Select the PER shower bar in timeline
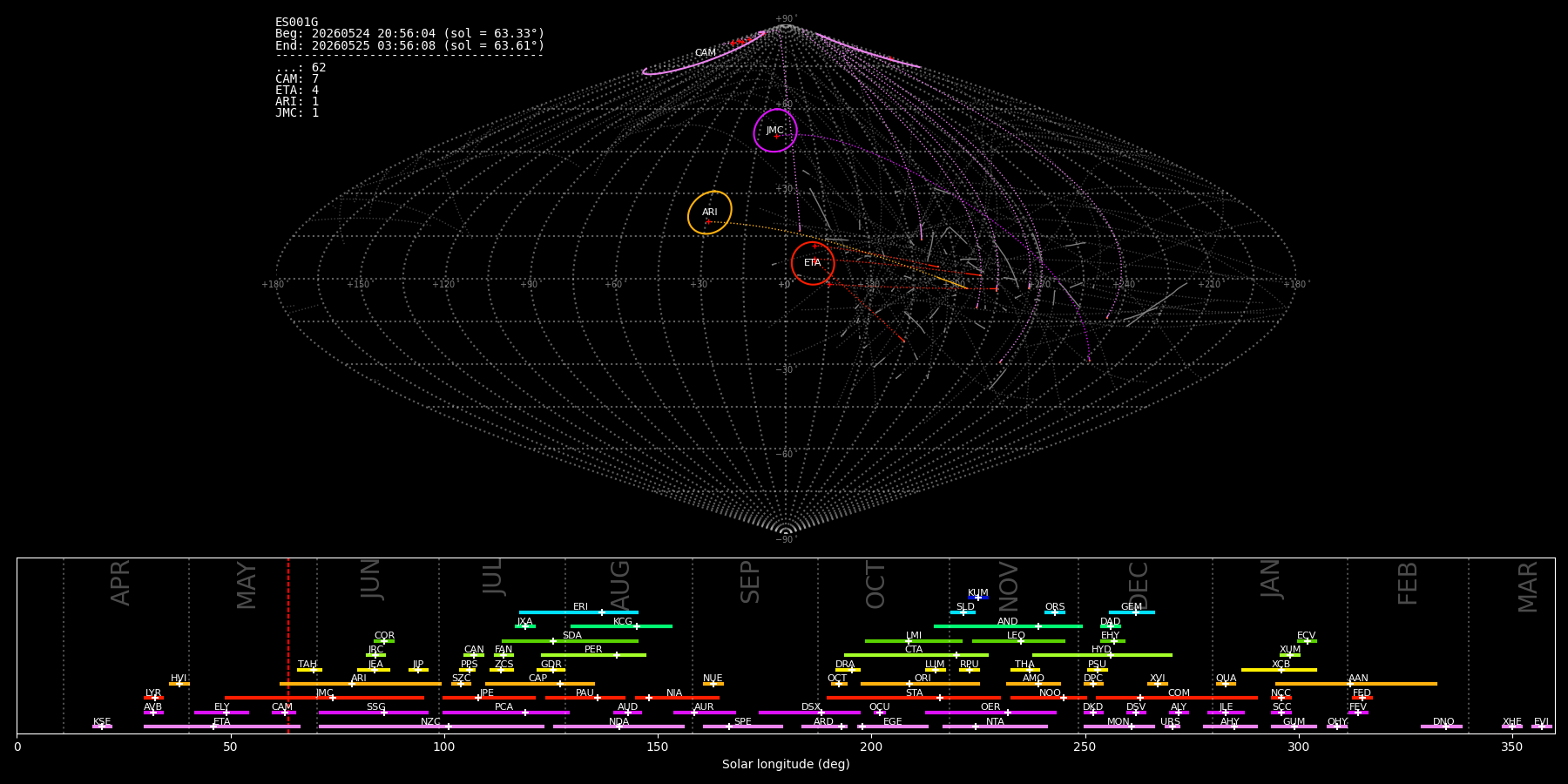Image resolution: width=1568 pixels, height=784 pixels. coord(593,654)
